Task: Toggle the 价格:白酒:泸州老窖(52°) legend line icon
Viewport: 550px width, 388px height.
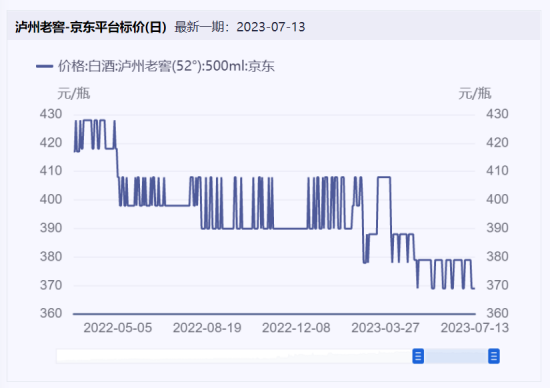Action: pyautogui.click(x=44, y=66)
